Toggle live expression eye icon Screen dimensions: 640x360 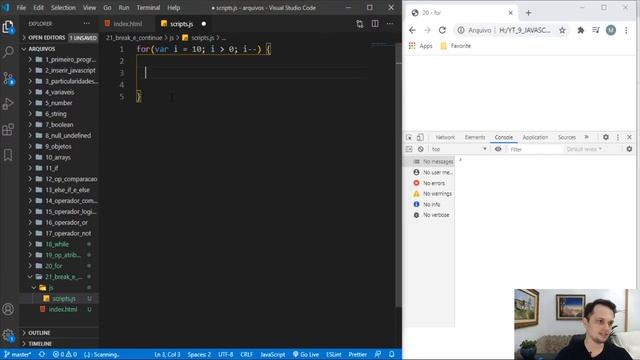click(498, 149)
